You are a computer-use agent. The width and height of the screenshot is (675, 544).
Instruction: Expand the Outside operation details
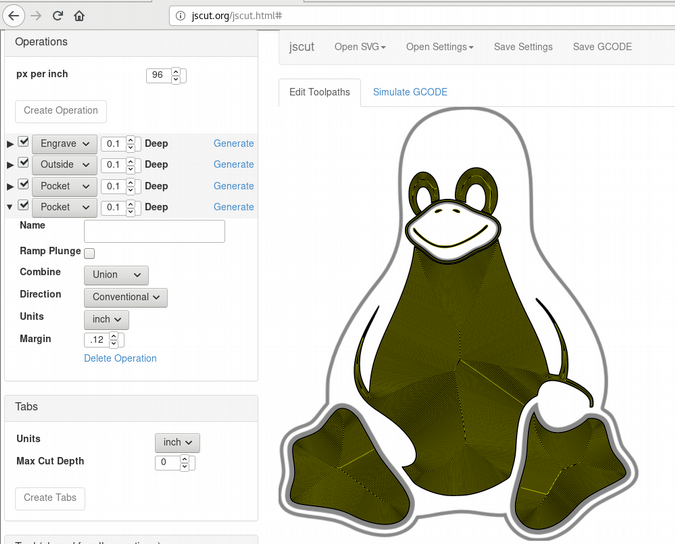pos(10,165)
